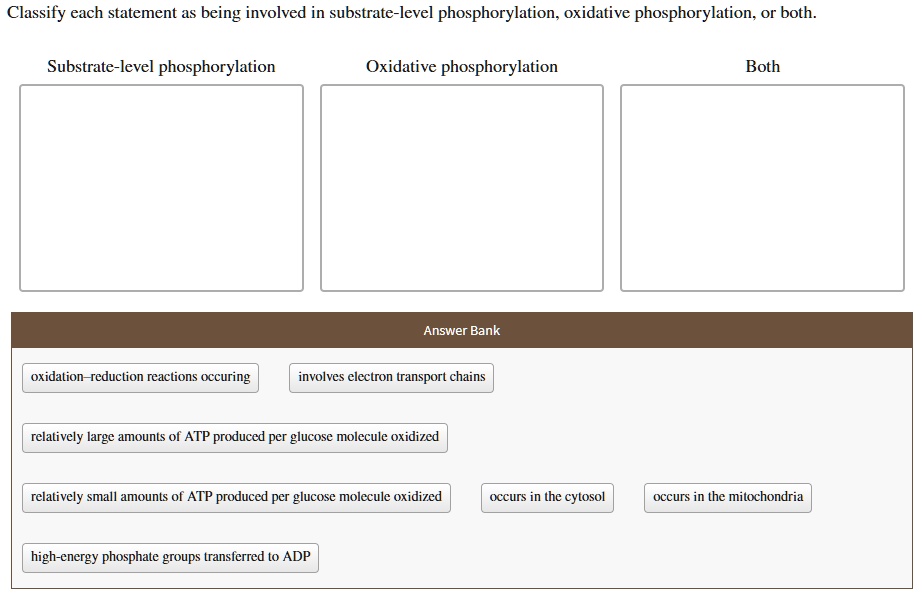Select the 'oxidation–reduction reactions occuring' answer token
The width and height of the screenshot is (922, 600).
(x=139, y=377)
